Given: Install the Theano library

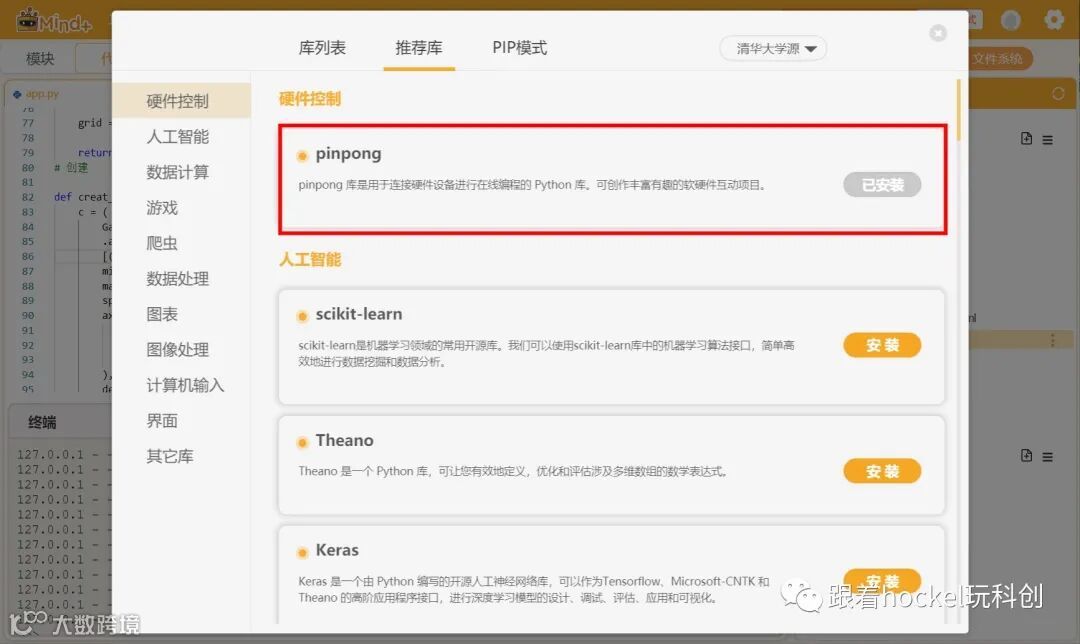Looking at the screenshot, I should (882, 471).
